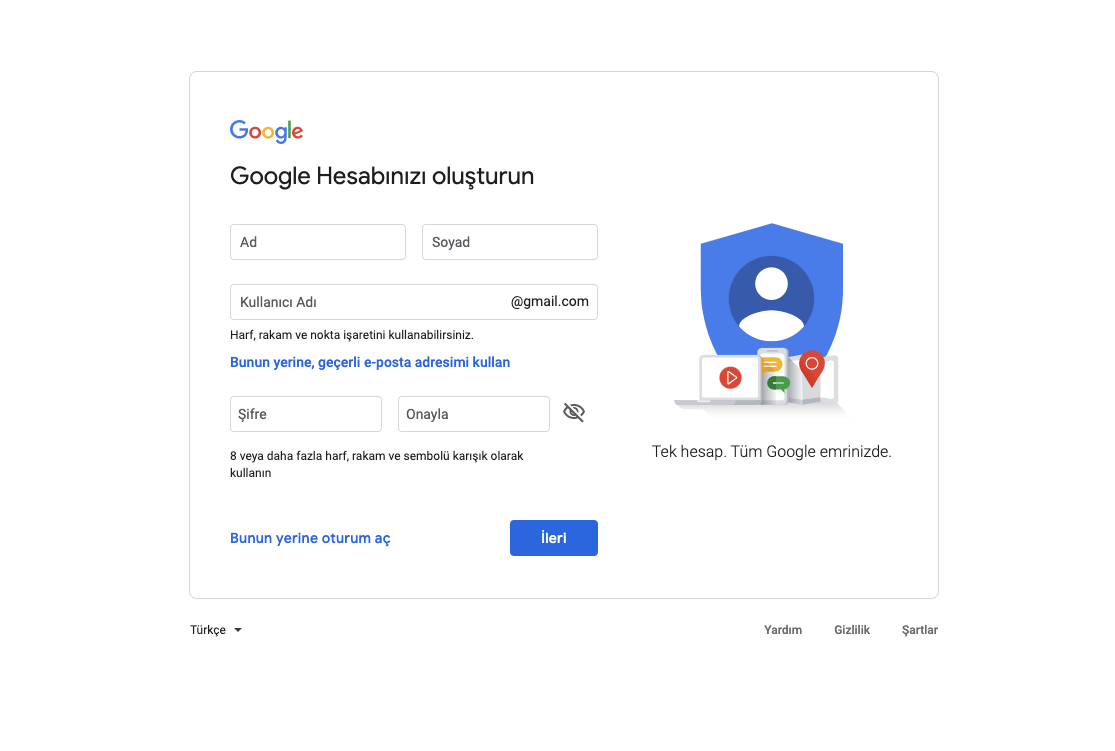
Task: Toggle password visibility eye icon
Action: pyautogui.click(x=574, y=412)
